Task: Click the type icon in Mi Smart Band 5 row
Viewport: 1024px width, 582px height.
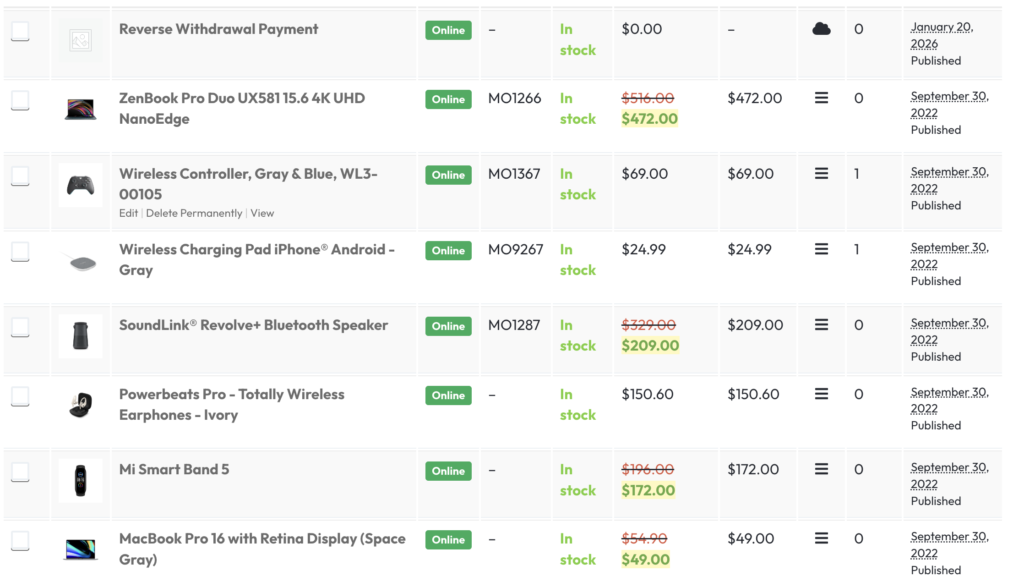Action: coord(821,469)
